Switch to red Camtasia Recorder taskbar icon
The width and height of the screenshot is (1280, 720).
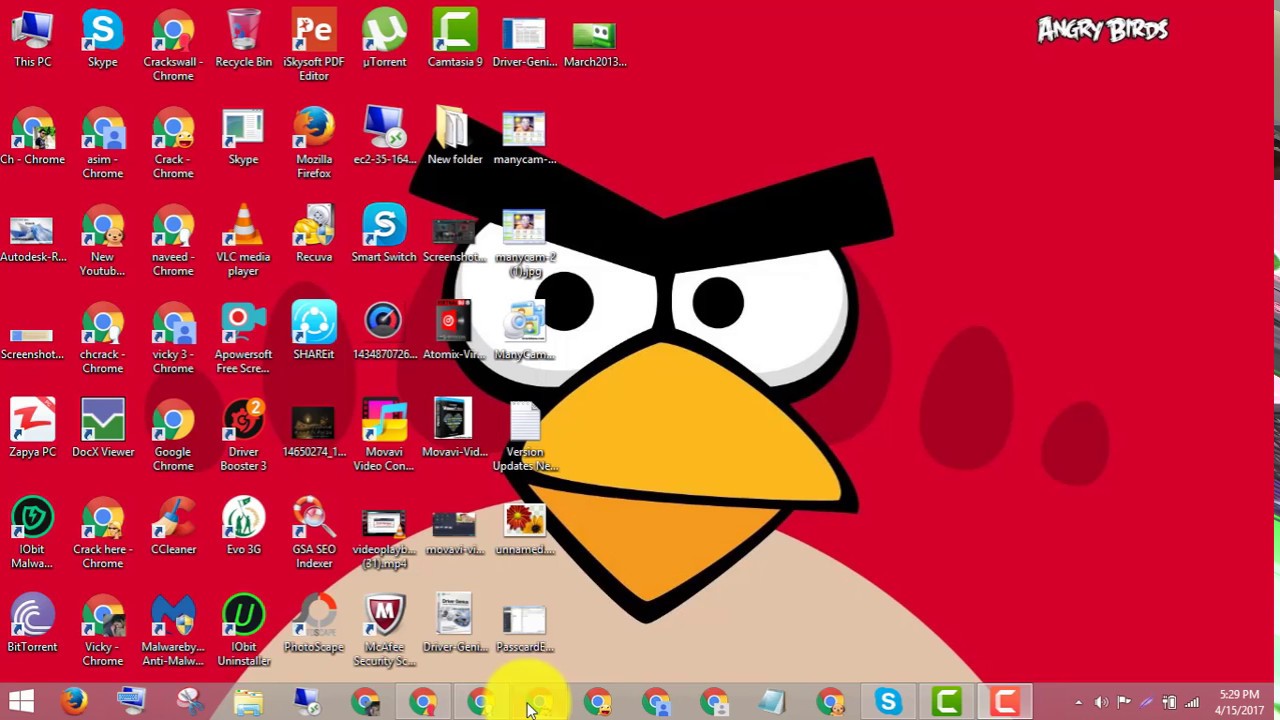click(x=1005, y=701)
